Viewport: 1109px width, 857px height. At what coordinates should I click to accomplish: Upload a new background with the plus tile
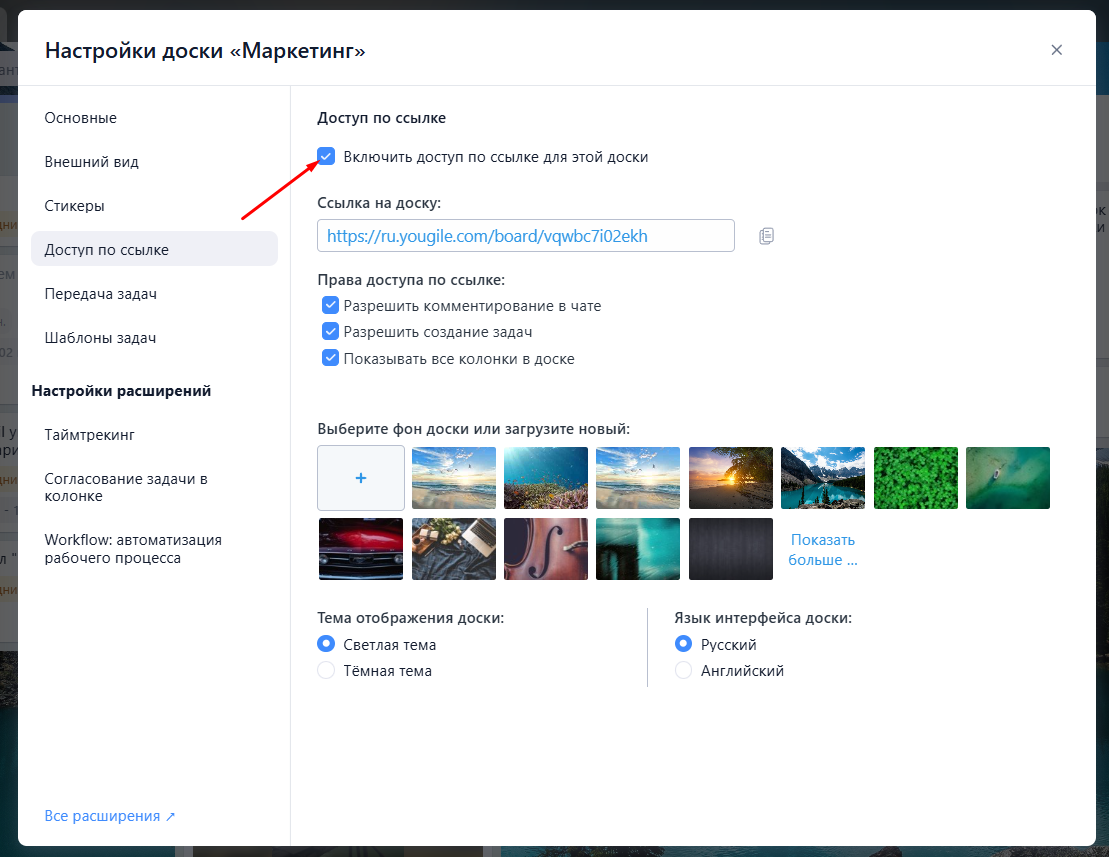click(x=361, y=478)
